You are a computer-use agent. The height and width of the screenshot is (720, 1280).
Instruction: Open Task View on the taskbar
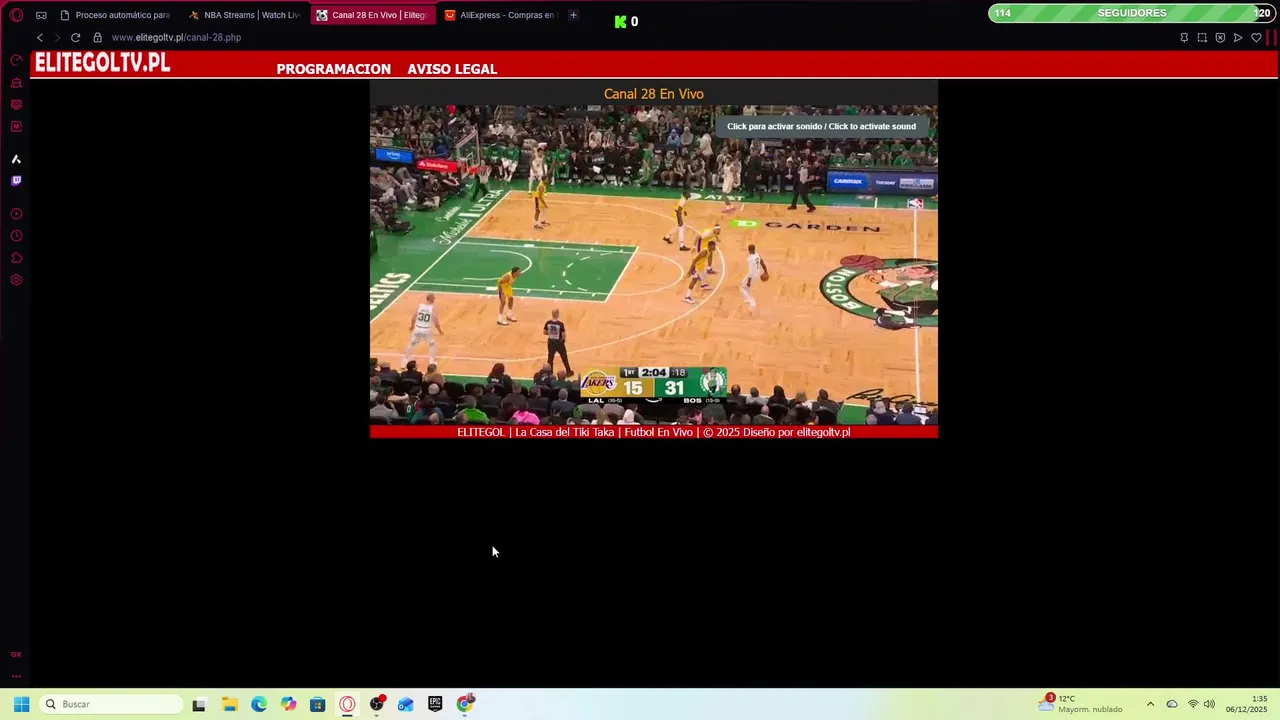(x=199, y=704)
